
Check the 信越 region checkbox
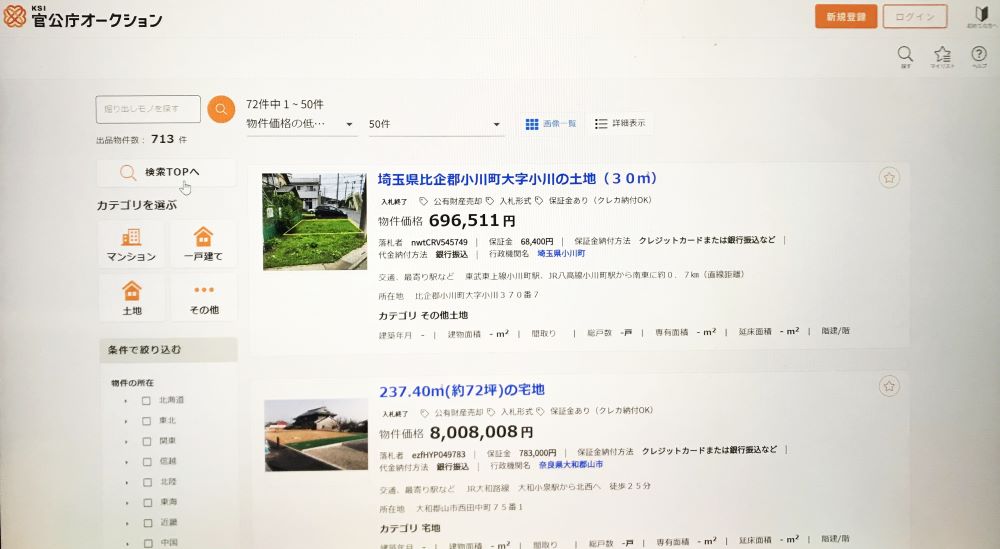[x=147, y=462]
